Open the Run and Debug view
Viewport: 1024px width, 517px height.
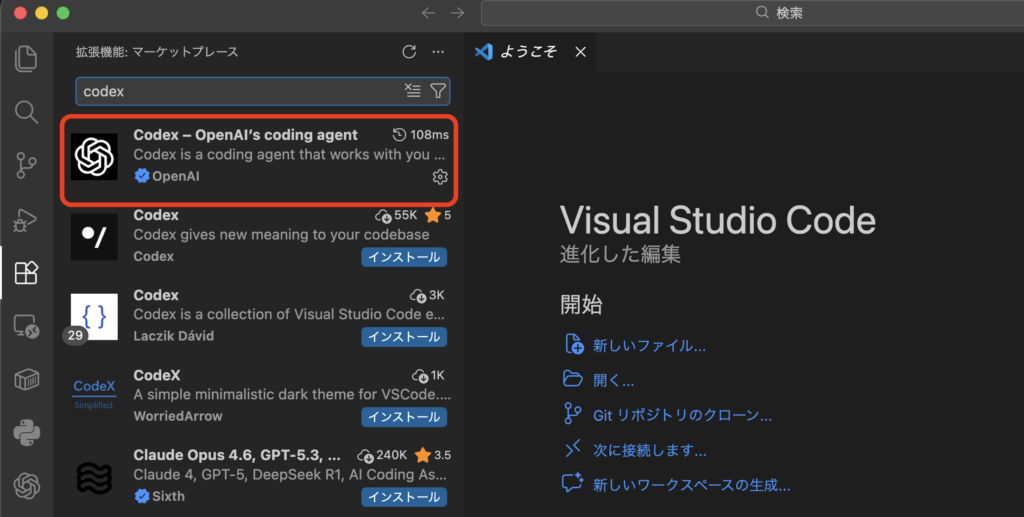26,219
